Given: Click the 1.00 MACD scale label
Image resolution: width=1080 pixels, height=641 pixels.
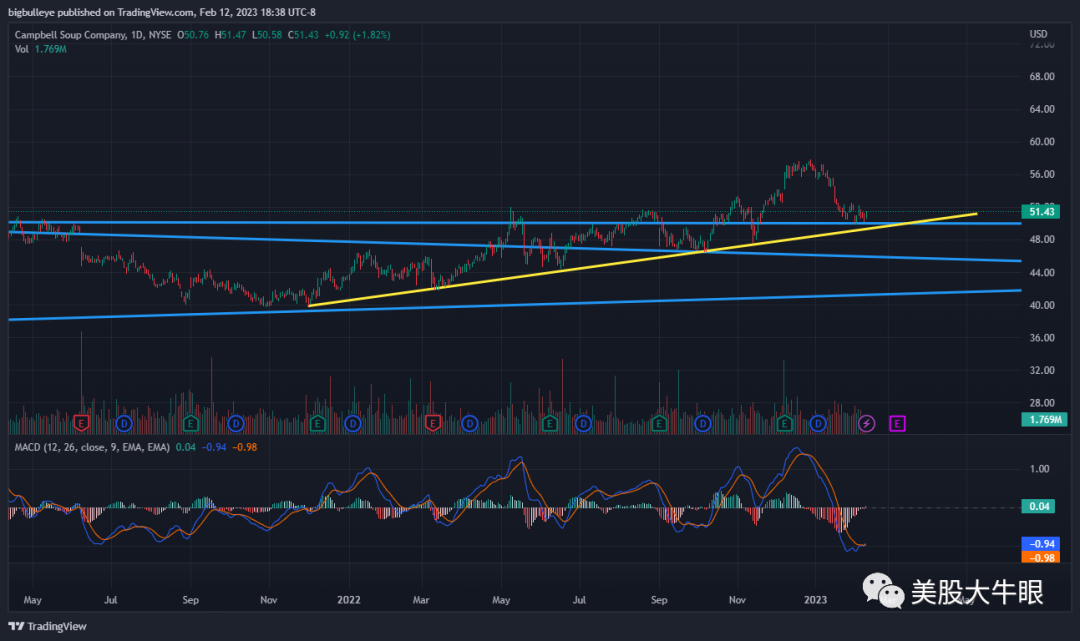Looking at the screenshot, I should point(1039,469).
